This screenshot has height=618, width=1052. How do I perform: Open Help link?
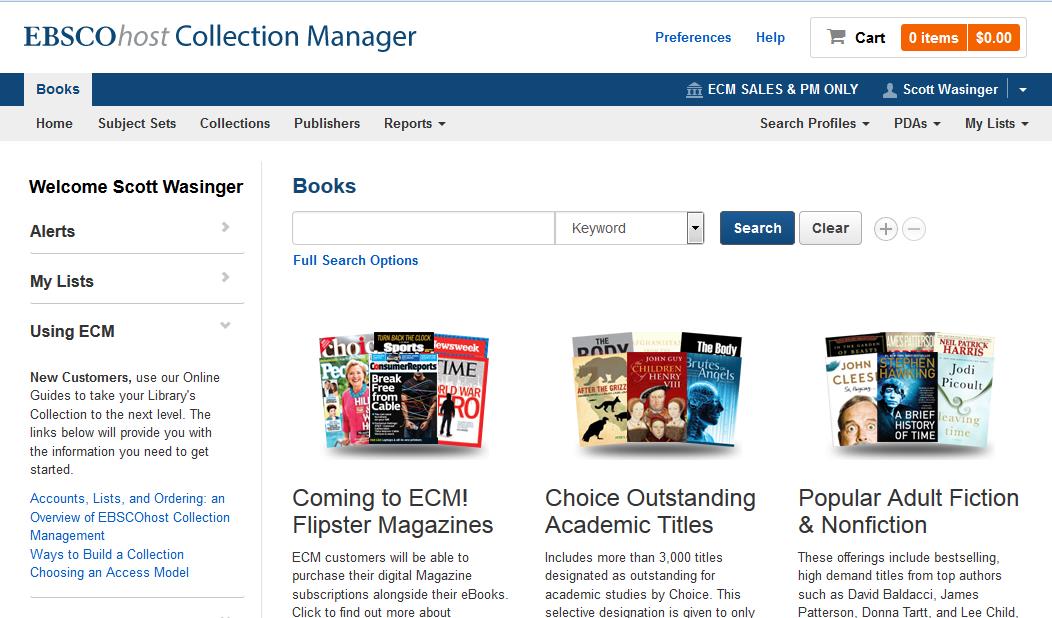[770, 38]
